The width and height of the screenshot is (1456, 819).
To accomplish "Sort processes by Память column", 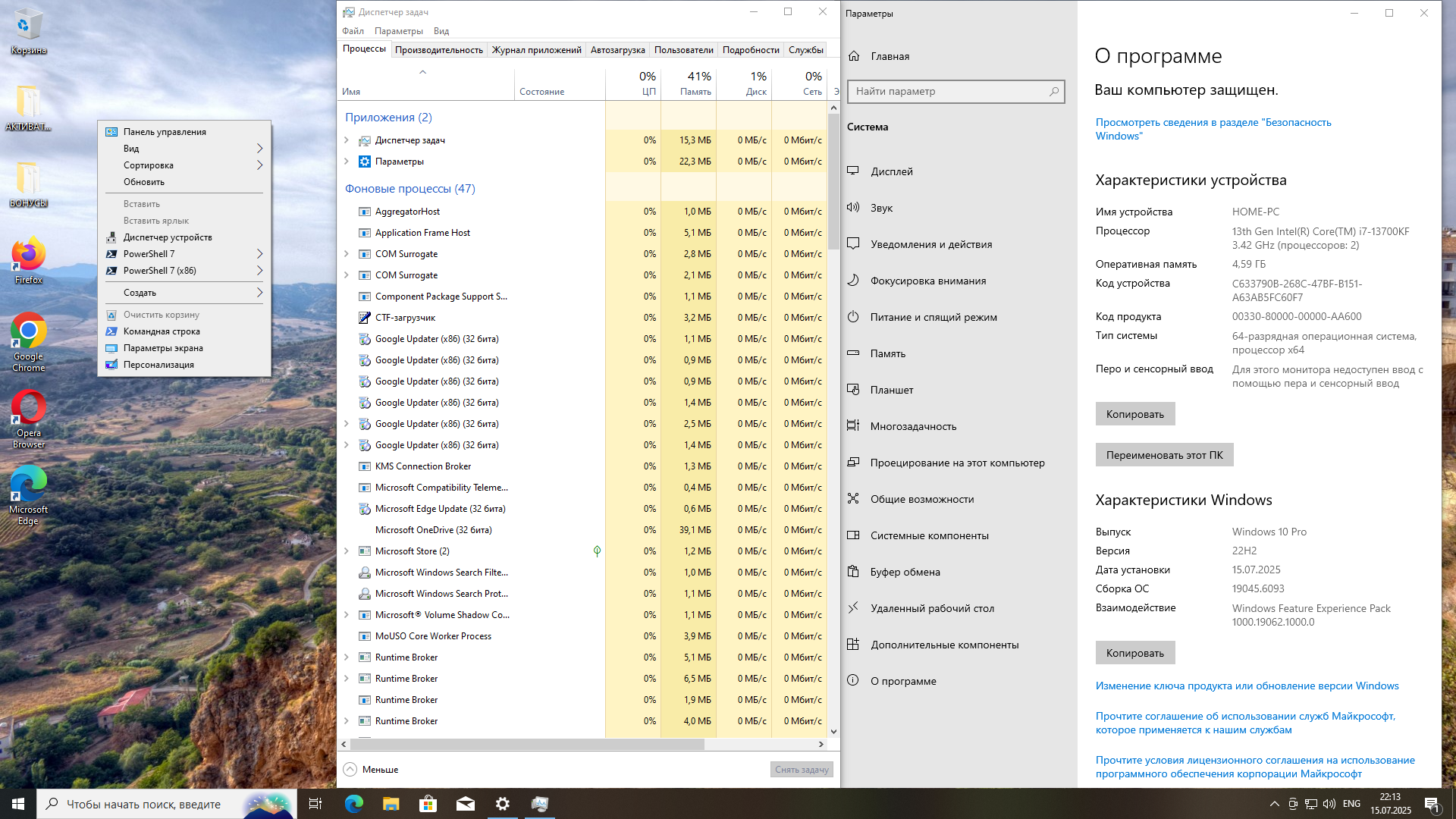I will [x=689, y=83].
